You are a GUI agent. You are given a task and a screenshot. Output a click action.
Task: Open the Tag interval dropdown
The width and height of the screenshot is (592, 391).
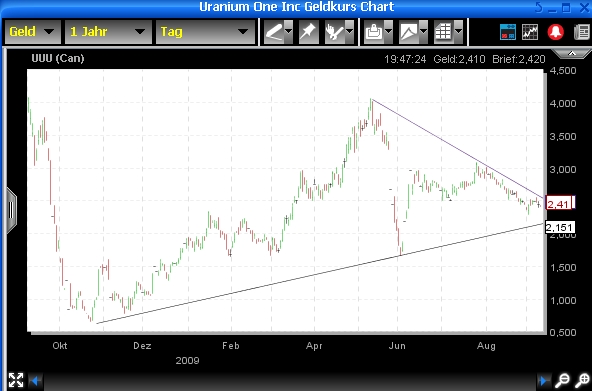(205, 32)
